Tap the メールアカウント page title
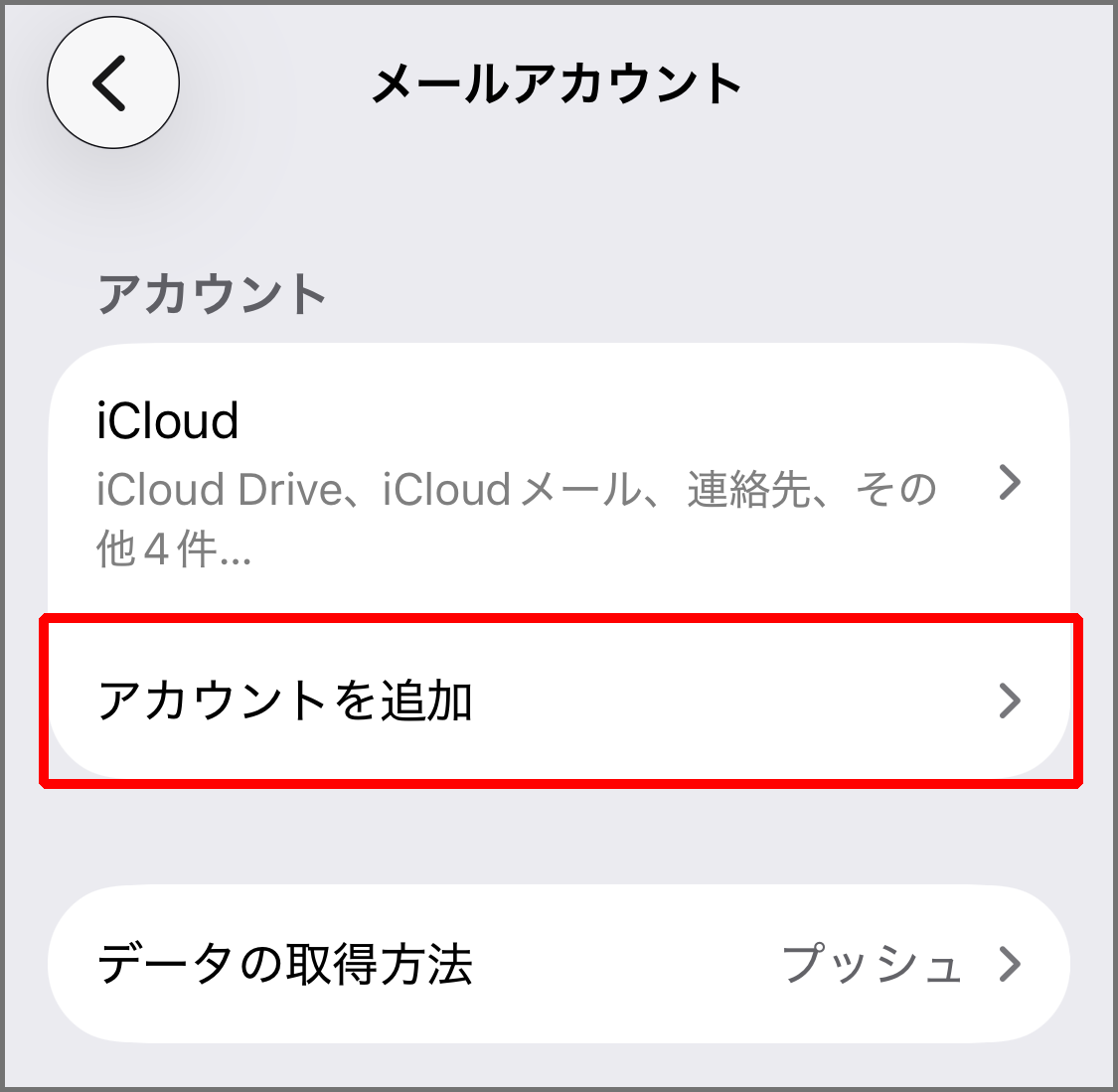Image resolution: width=1118 pixels, height=1092 pixels. pyautogui.click(x=557, y=83)
